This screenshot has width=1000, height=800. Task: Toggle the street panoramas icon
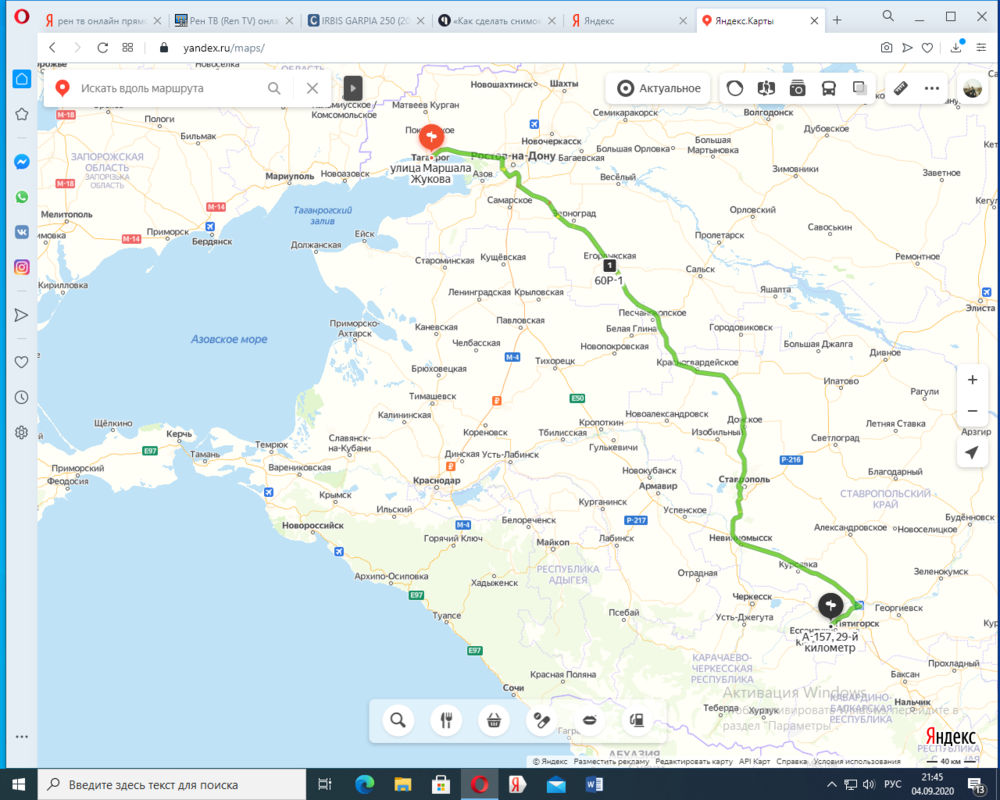coord(766,88)
